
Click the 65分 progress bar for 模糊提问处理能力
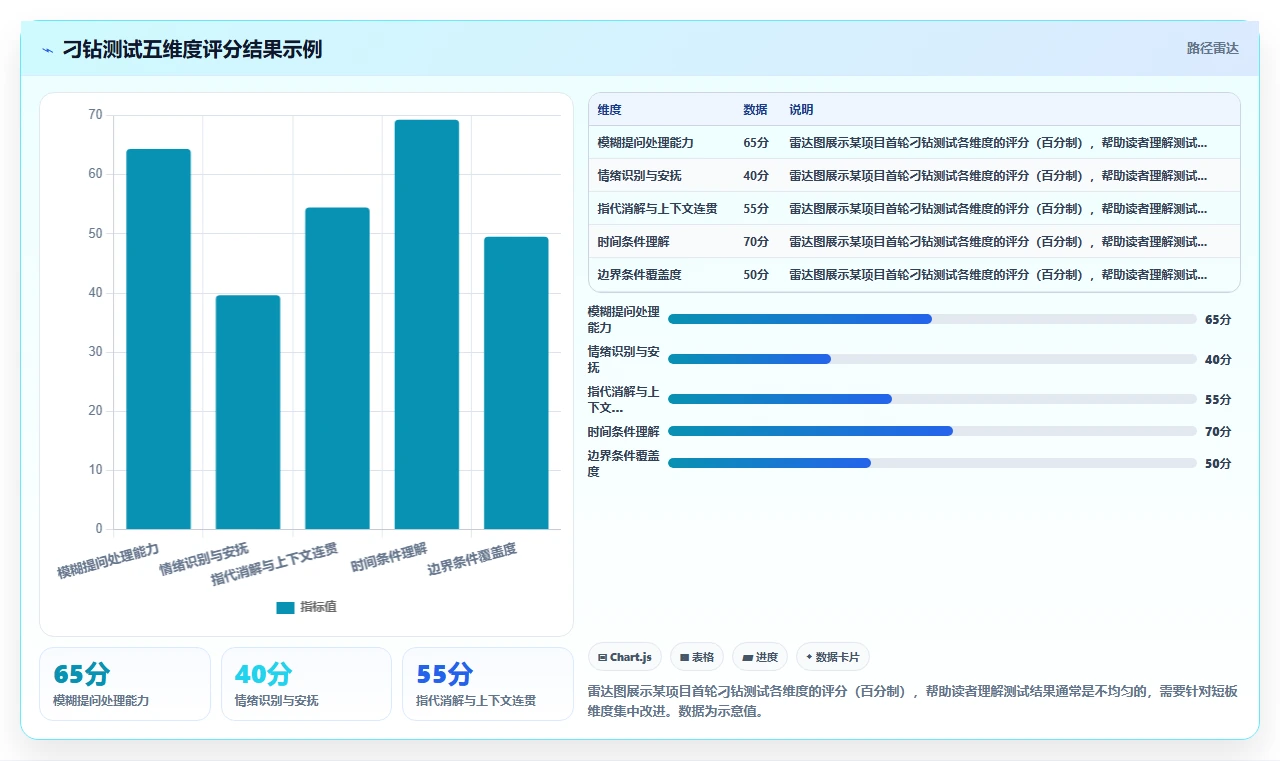pyautogui.click(x=932, y=319)
